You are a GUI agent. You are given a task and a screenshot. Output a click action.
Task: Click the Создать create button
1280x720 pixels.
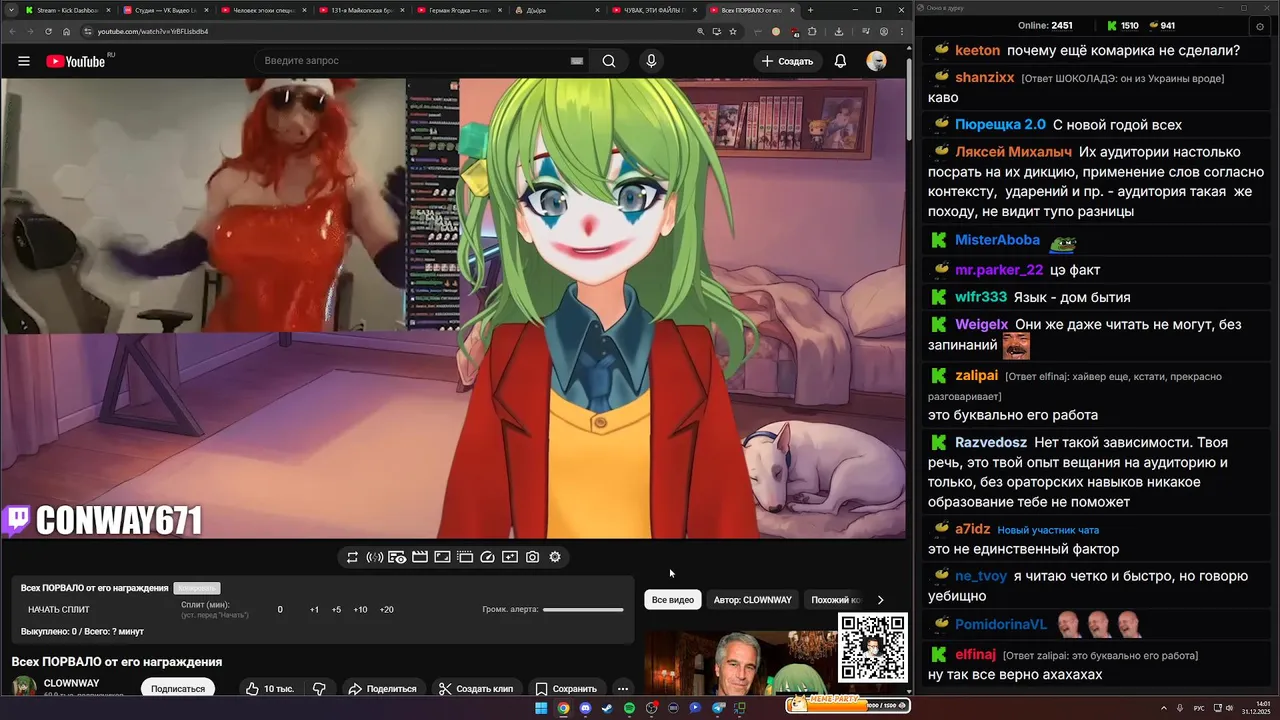coord(787,61)
